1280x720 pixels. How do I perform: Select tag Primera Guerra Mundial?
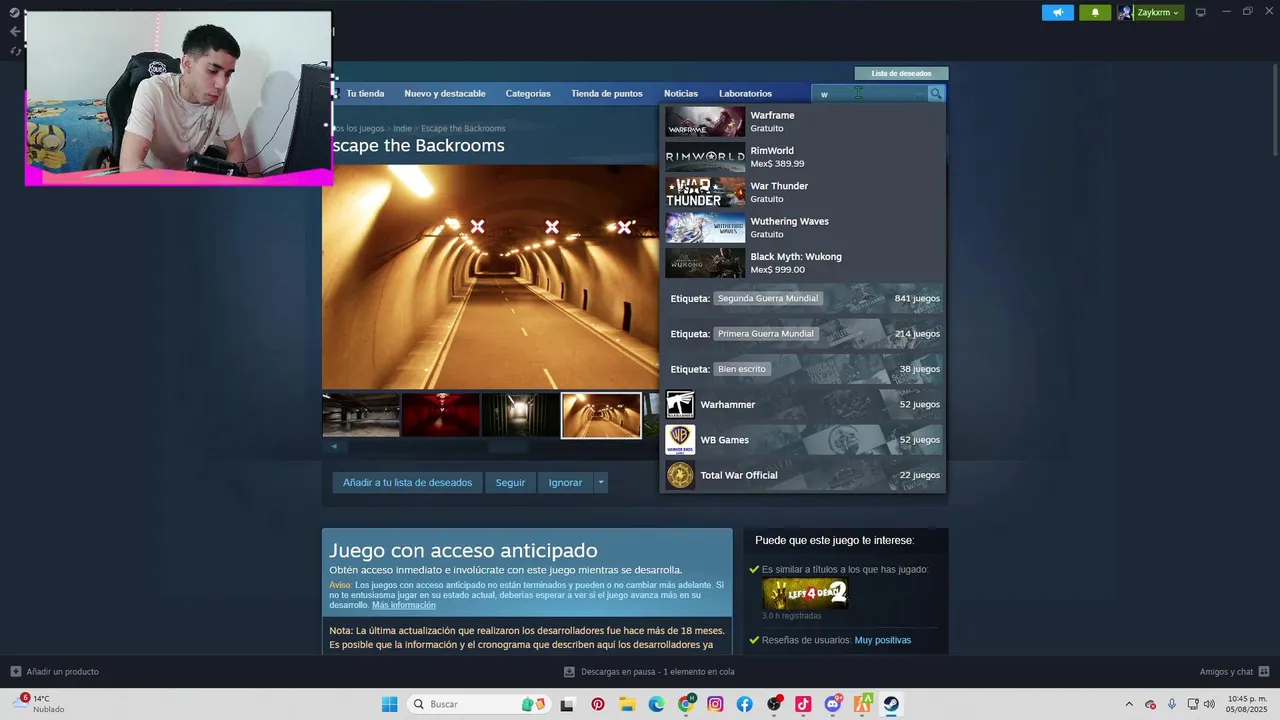tap(766, 334)
